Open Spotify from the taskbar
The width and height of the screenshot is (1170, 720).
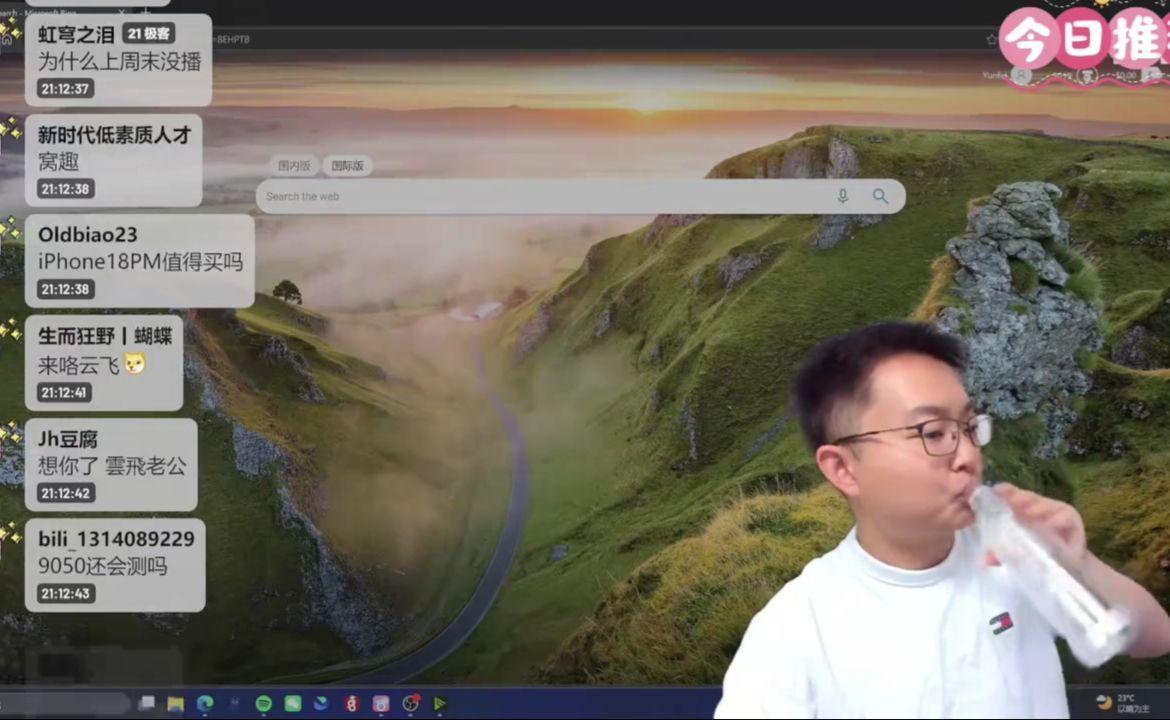click(x=263, y=704)
